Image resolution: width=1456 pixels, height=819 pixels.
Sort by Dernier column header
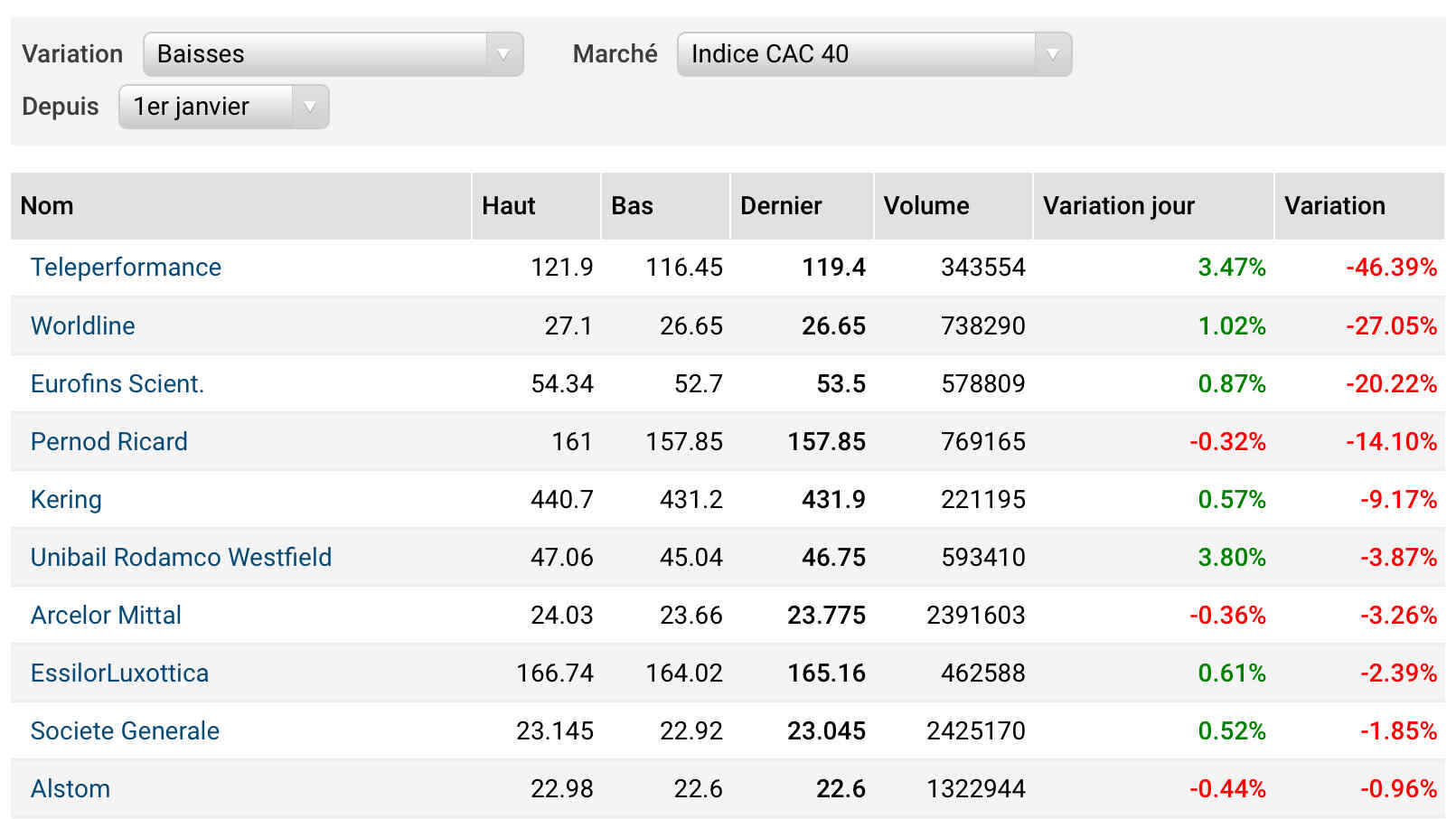point(781,206)
